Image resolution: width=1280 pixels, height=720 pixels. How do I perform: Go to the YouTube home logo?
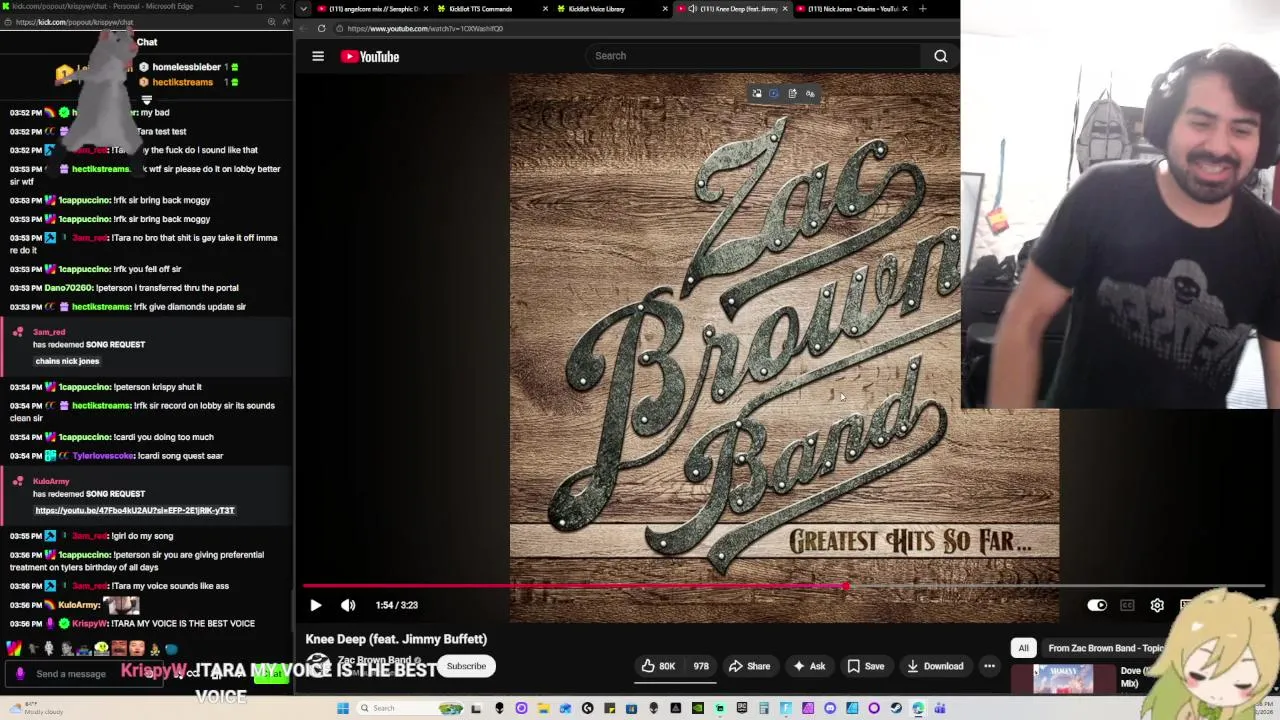pyautogui.click(x=370, y=56)
